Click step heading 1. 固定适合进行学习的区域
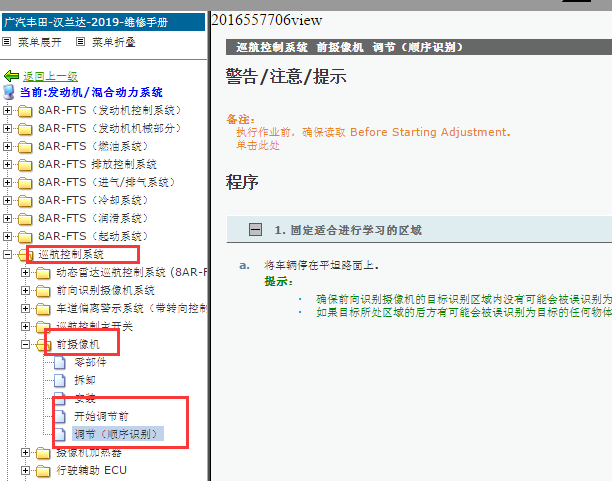Screen dimensions: 612x481 pyautogui.click(x=348, y=230)
